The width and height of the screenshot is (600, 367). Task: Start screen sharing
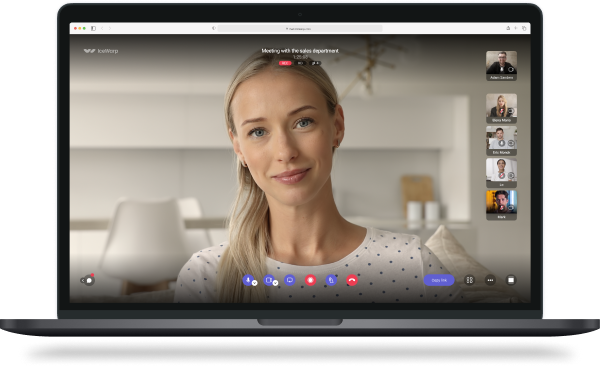click(290, 280)
